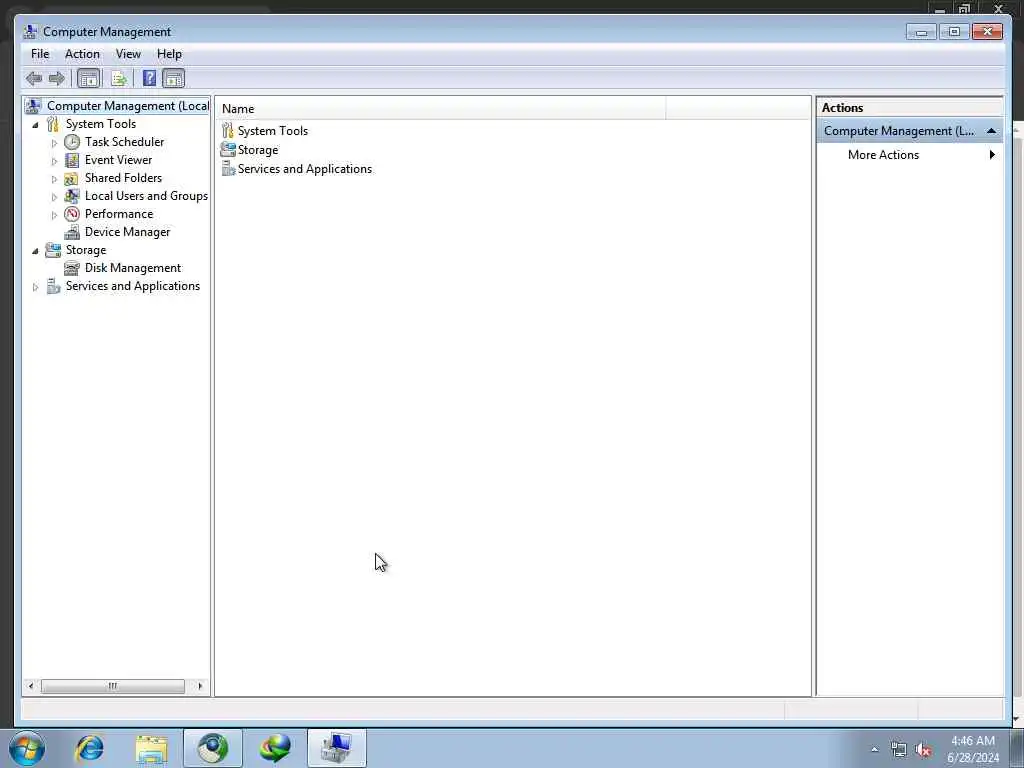Expand Event Viewer tree node
1024x768 pixels.
[54, 161]
